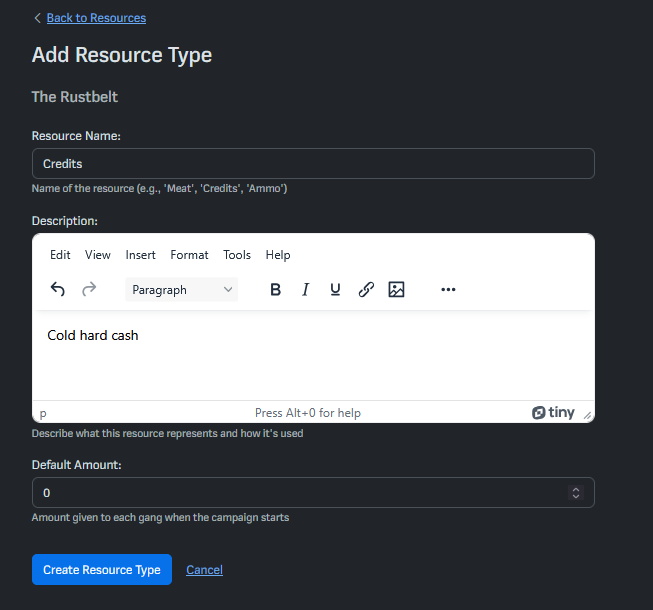The width and height of the screenshot is (653, 610).
Task: Open the Insert menu
Action: (x=141, y=255)
